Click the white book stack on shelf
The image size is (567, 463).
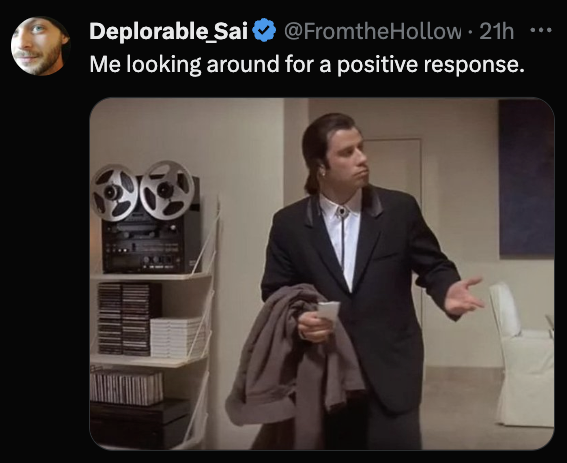178,337
